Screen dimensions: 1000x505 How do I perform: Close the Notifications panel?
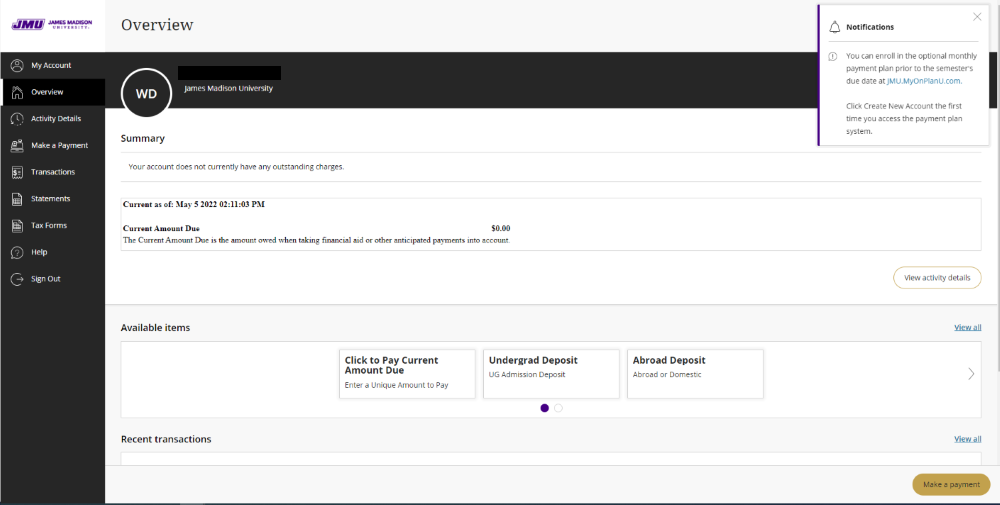(x=977, y=17)
